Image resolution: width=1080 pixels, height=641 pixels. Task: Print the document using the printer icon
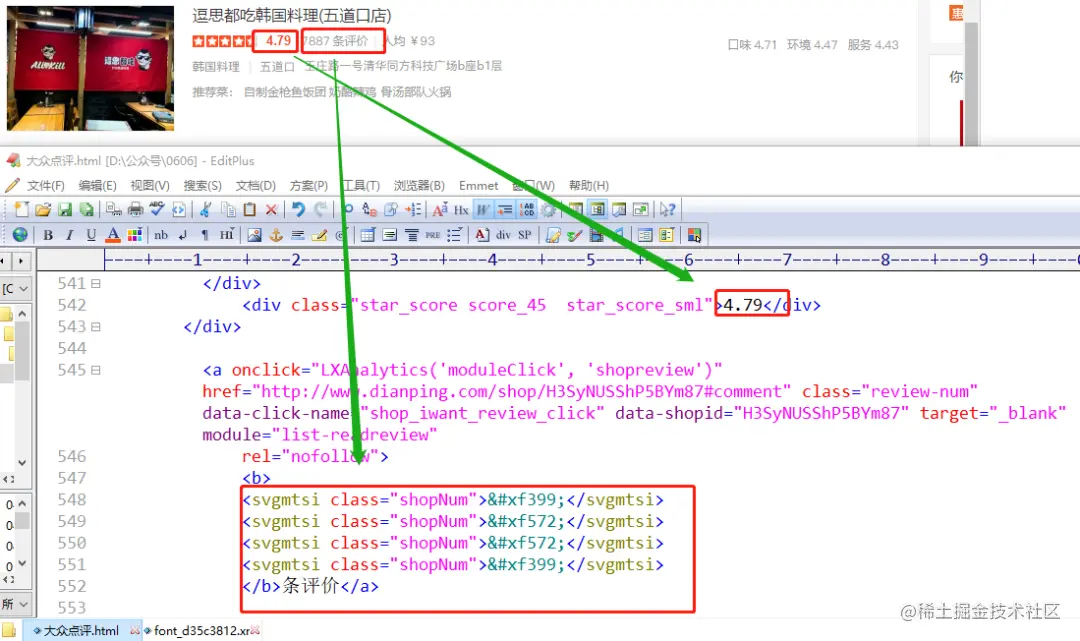click(136, 209)
